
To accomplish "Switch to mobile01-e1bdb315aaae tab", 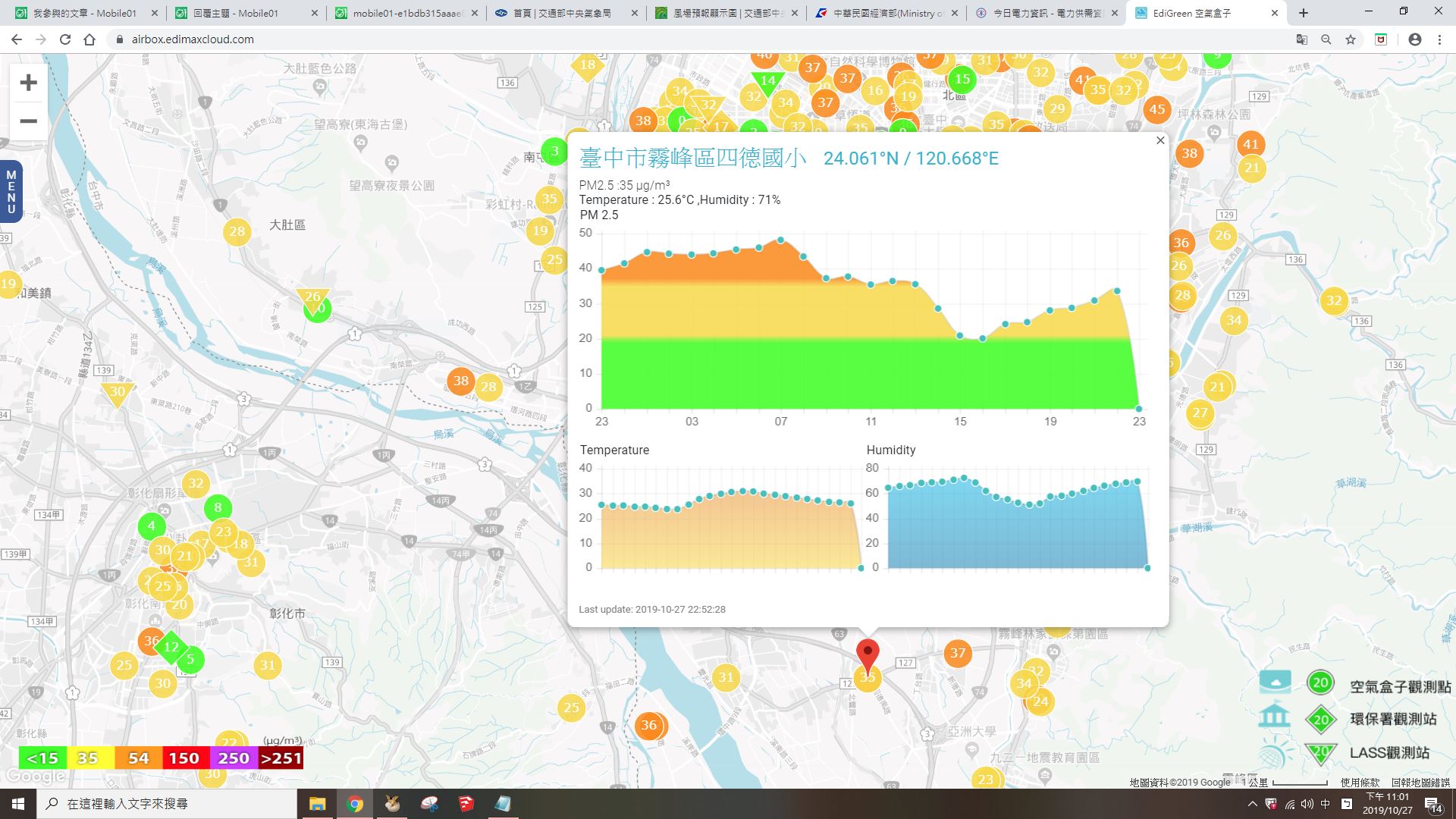I will 405,13.
